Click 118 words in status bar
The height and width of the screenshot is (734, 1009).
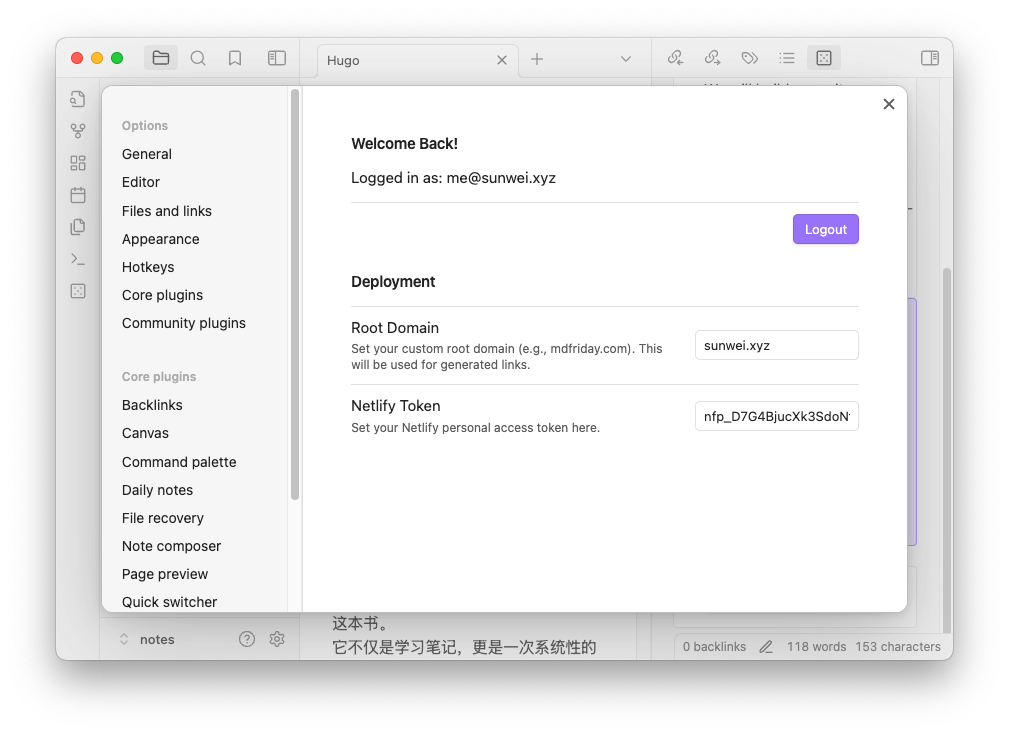tap(817, 647)
